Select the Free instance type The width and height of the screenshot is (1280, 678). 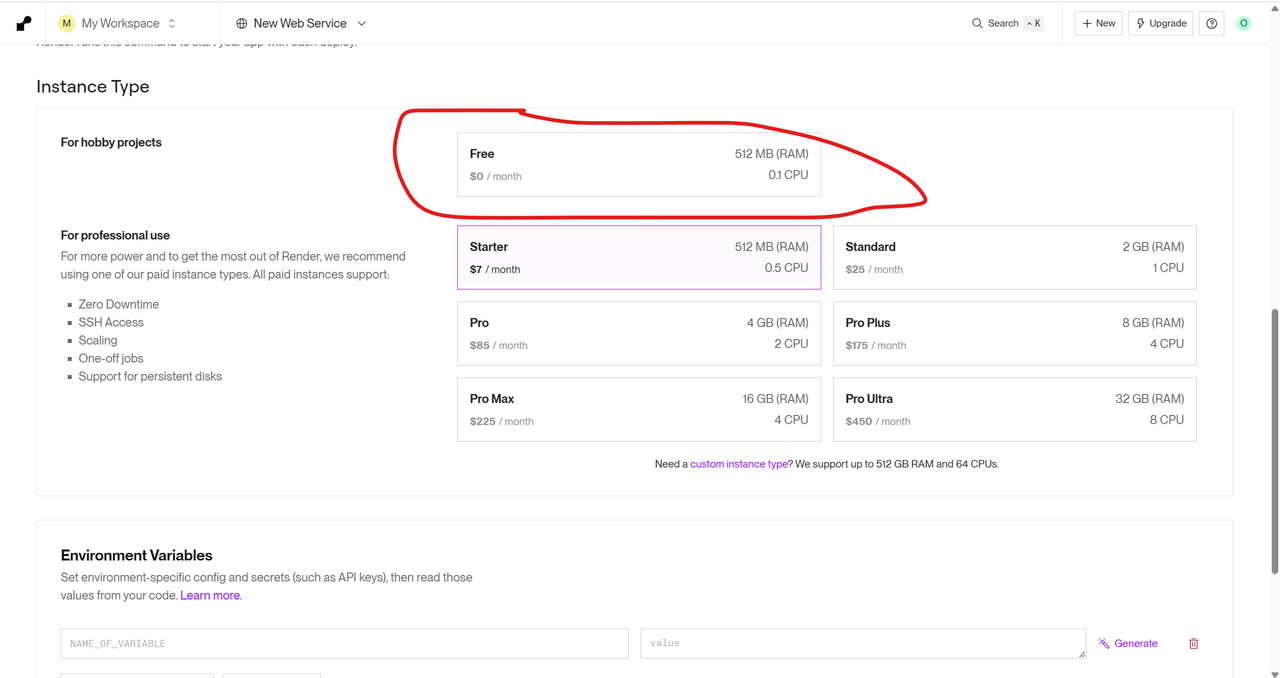(639, 164)
